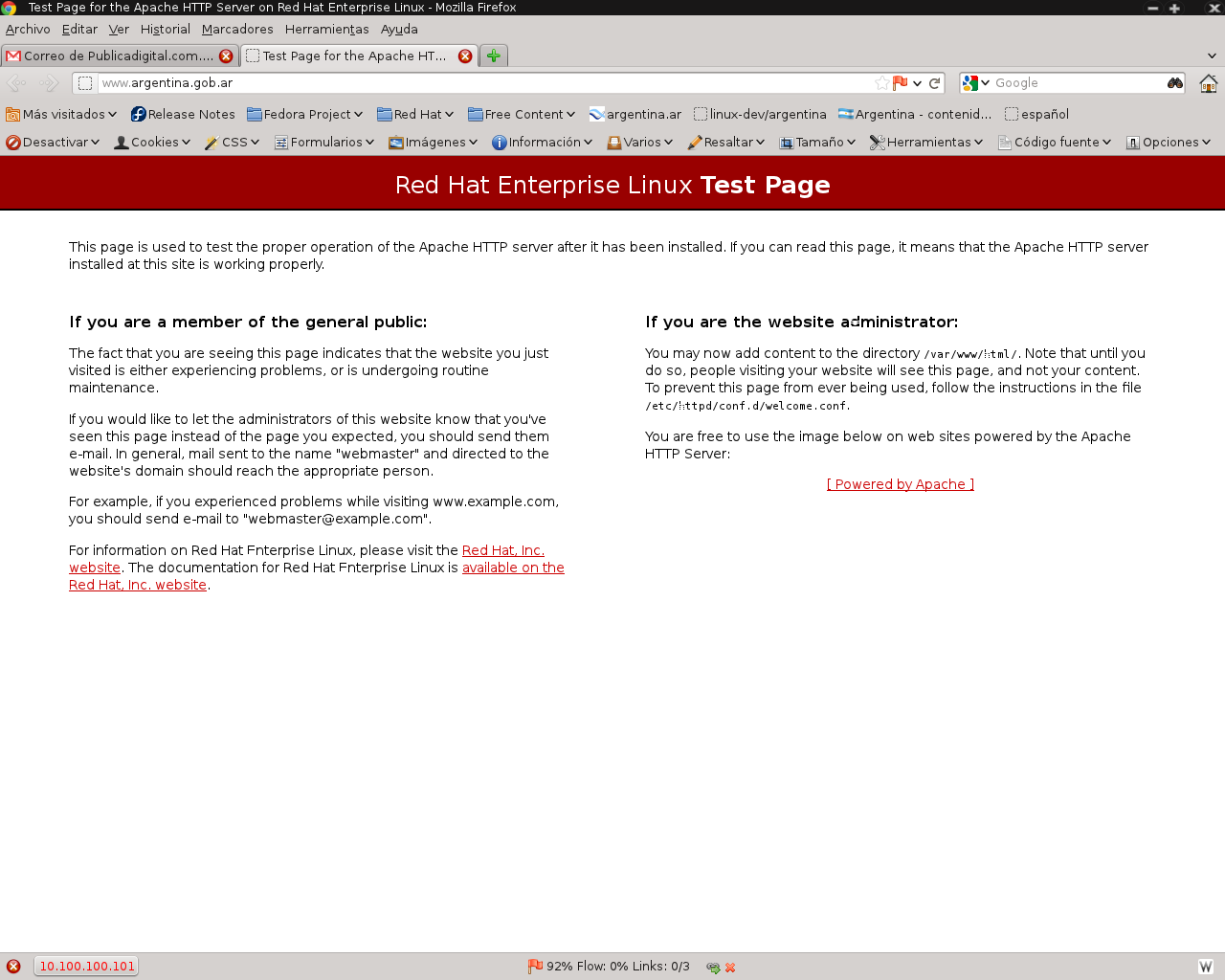Open linux-dev/argentina bookmark
This screenshot has height=980, width=1225.
[x=760, y=114]
